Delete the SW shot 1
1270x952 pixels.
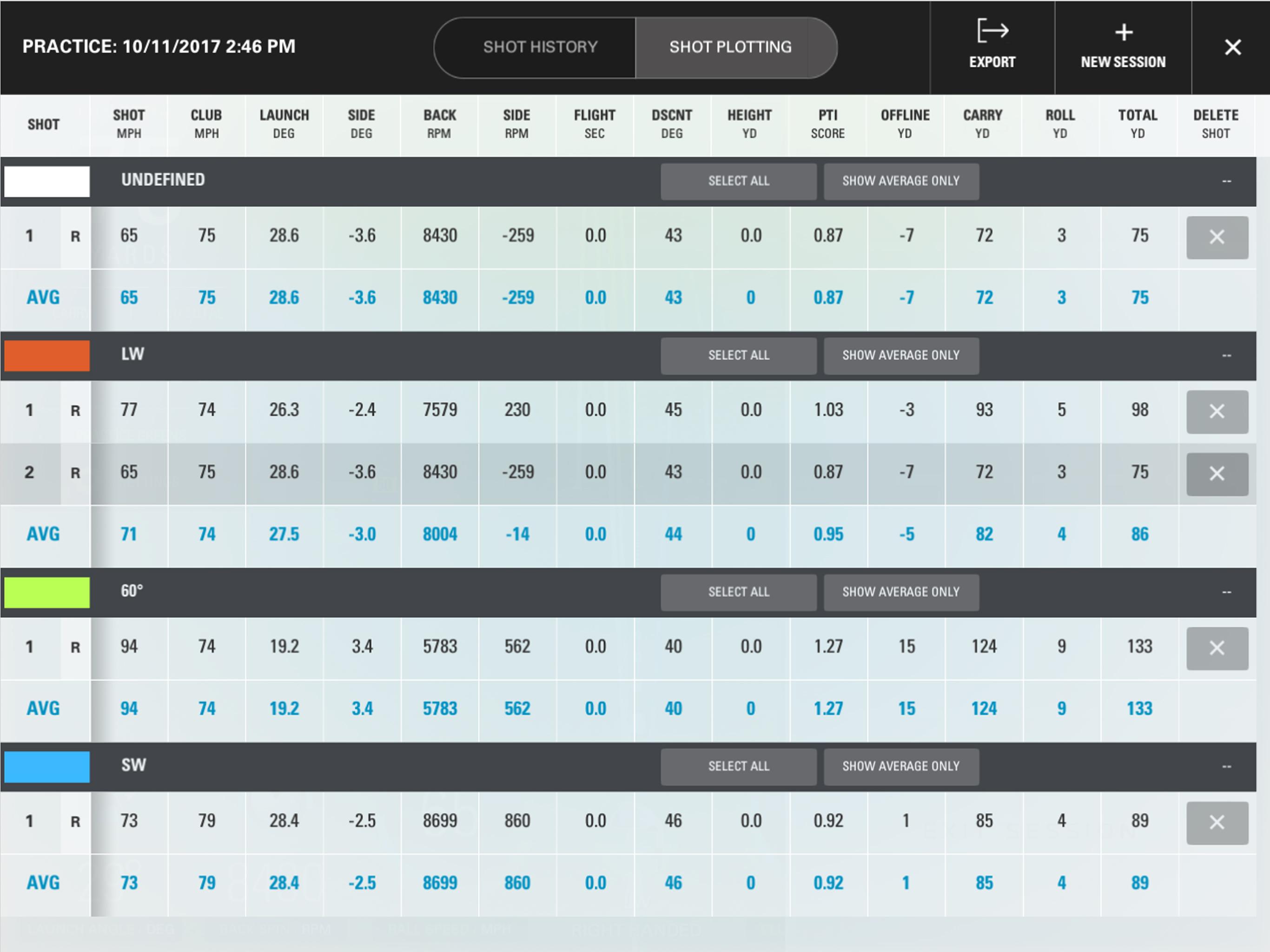[x=1217, y=822]
